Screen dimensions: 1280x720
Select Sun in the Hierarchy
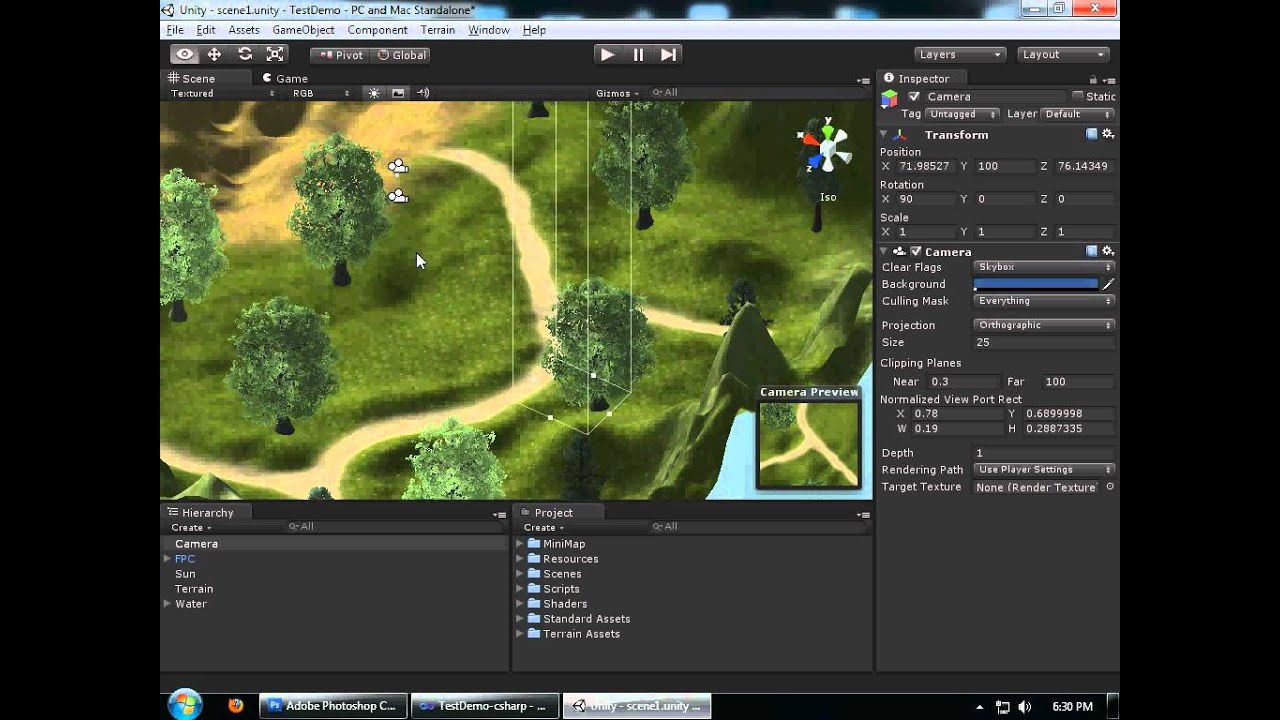coord(185,574)
